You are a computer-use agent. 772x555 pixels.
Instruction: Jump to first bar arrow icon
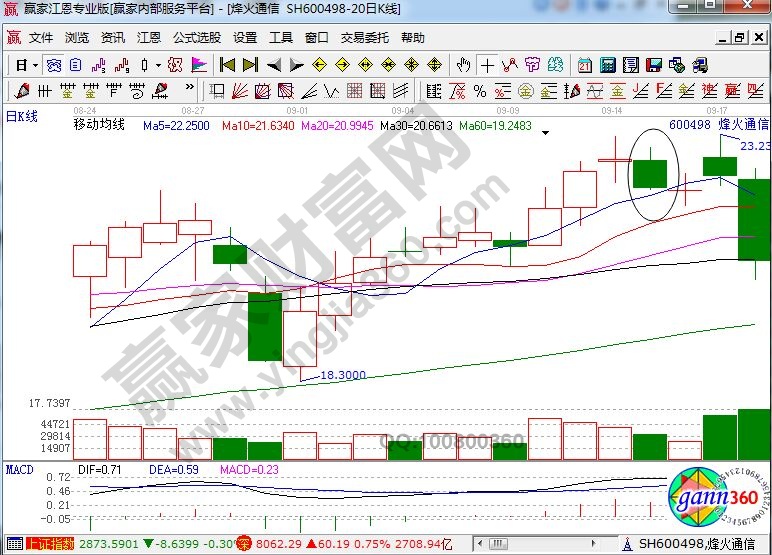(x=227, y=65)
